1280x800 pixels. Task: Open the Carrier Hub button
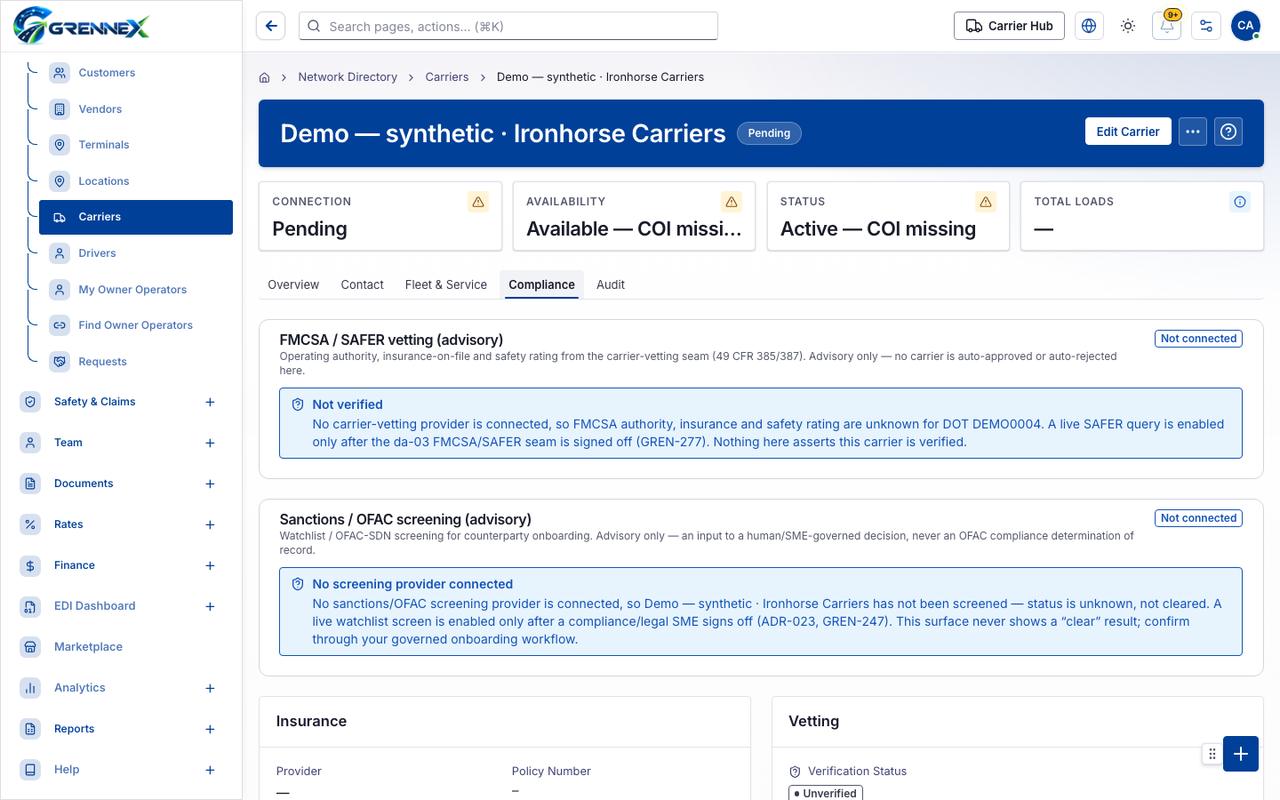pyautogui.click(x=1009, y=26)
